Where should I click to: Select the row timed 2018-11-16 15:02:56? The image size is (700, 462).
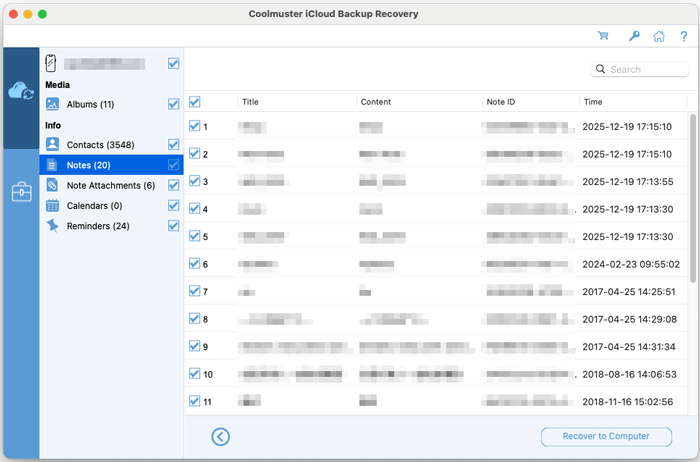(x=436, y=401)
